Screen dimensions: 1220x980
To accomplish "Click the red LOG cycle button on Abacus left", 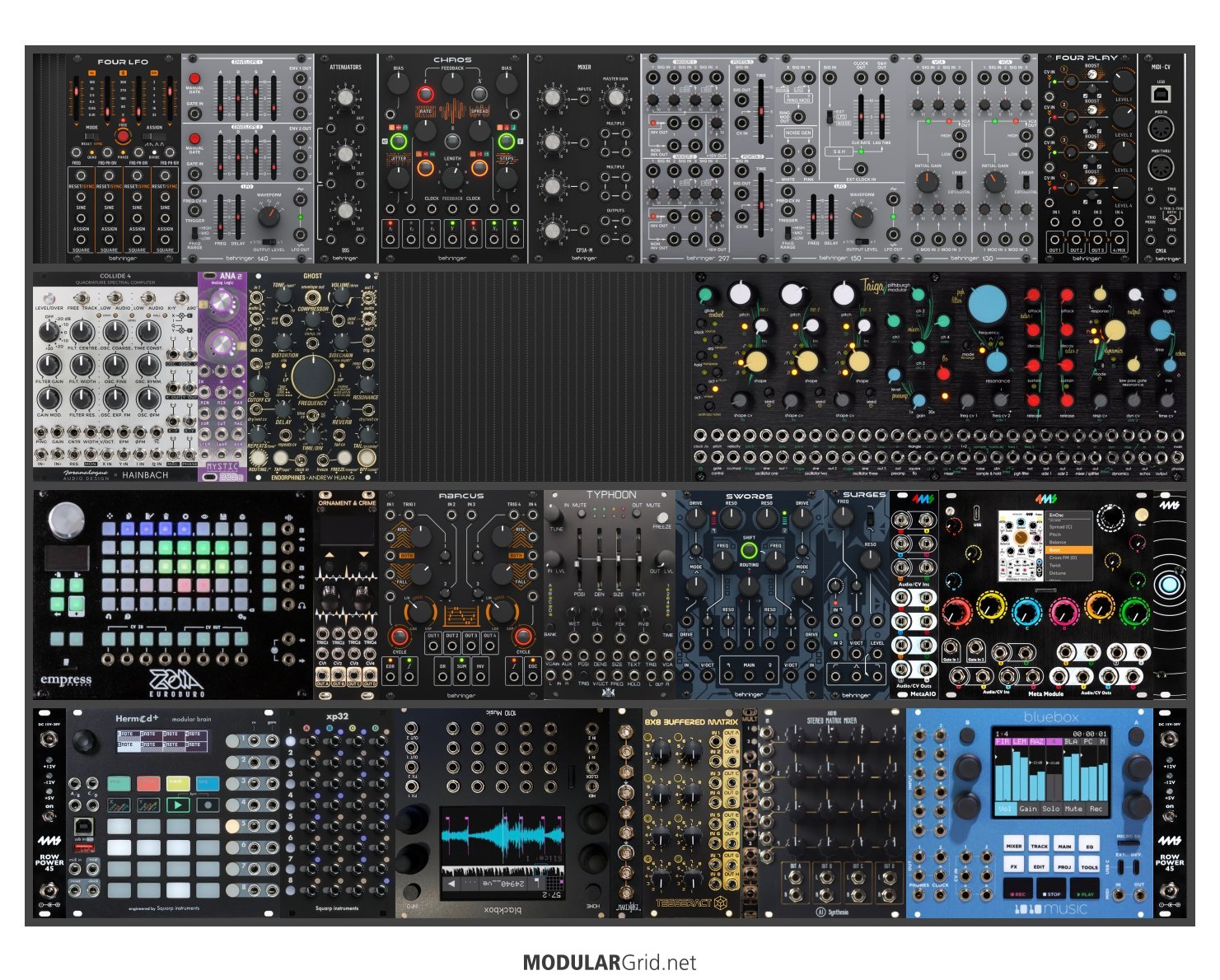I will tap(400, 637).
